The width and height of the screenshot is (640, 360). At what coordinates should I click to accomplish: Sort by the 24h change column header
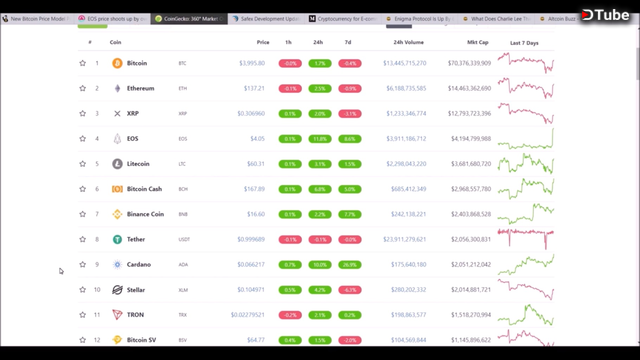click(x=318, y=42)
